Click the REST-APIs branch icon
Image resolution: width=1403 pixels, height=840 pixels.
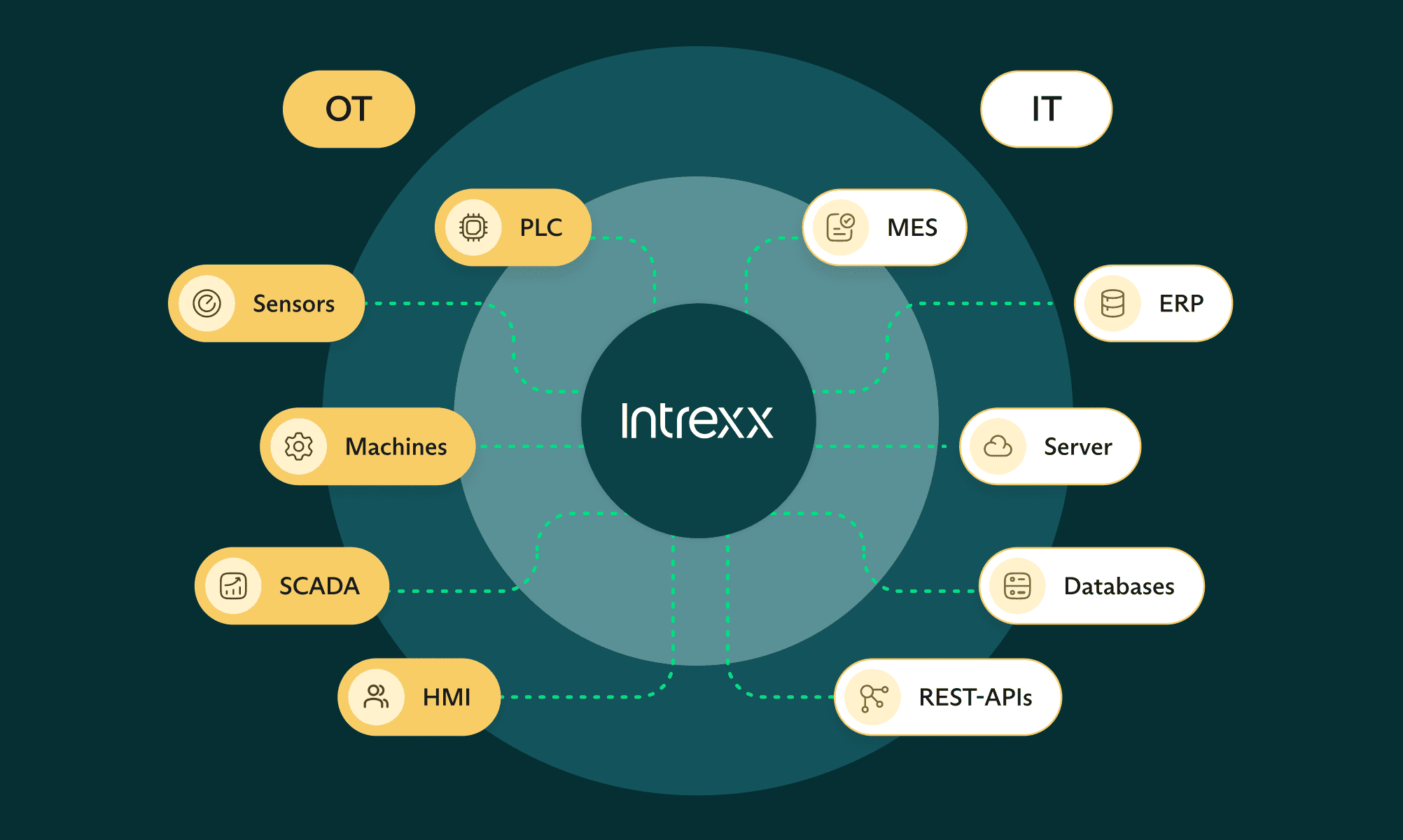[x=873, y=697]
